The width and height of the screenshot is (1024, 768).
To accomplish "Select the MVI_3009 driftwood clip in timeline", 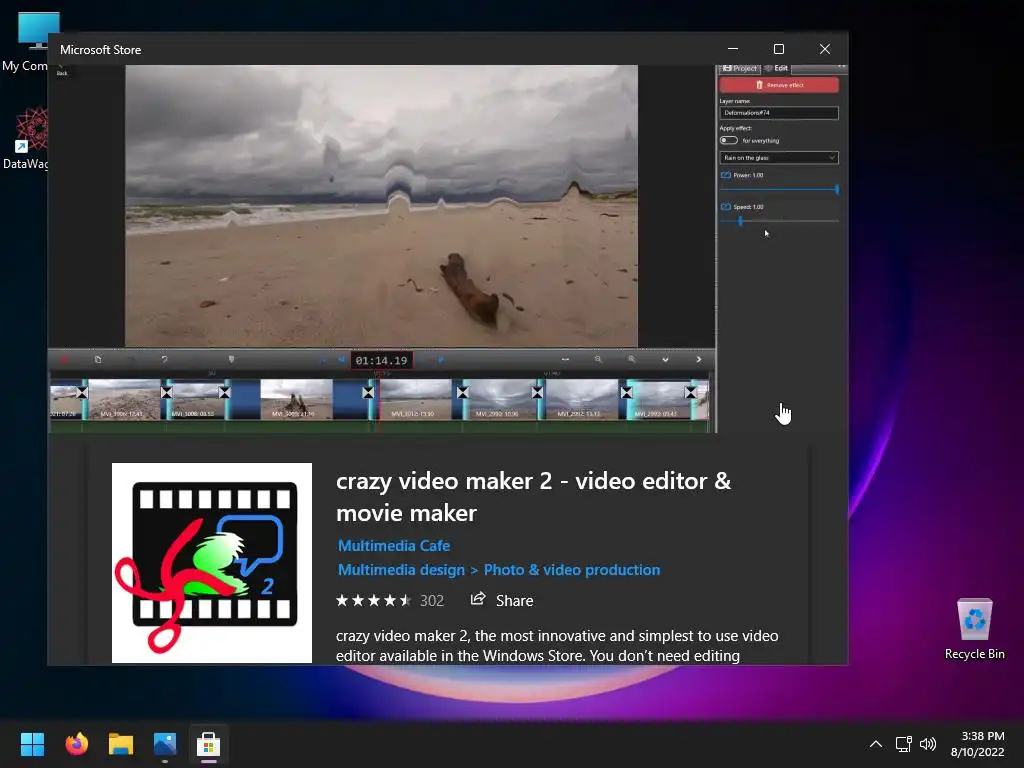I will [x=296, y=399].
